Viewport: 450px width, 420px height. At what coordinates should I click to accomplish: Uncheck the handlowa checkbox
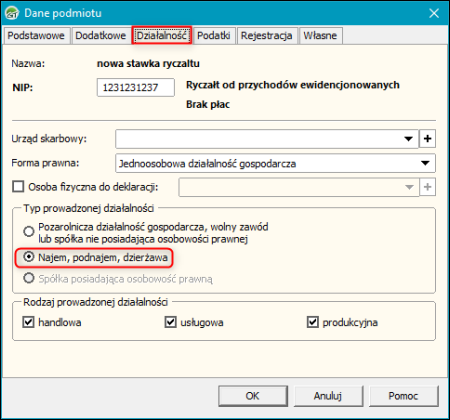(x=28, y=322)
